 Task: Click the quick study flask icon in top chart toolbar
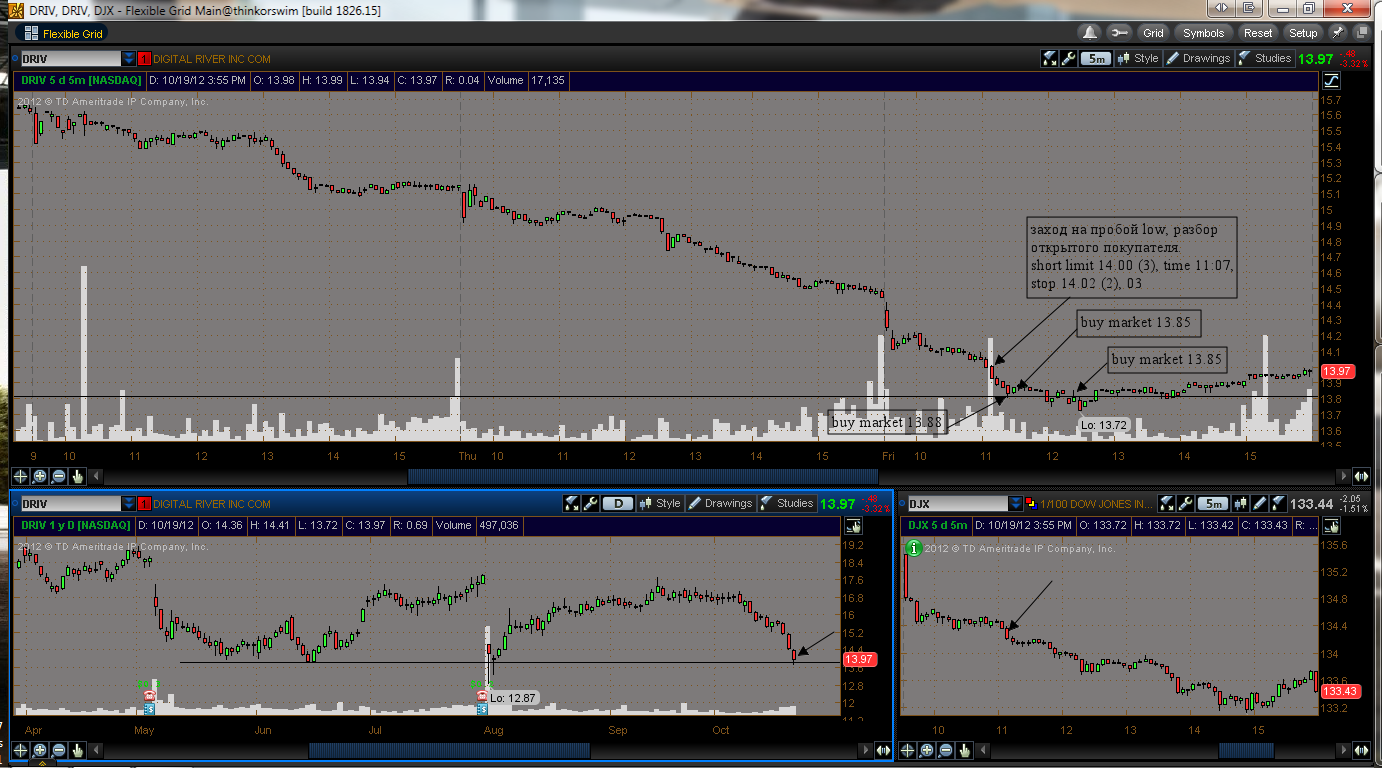(1050, 58)
